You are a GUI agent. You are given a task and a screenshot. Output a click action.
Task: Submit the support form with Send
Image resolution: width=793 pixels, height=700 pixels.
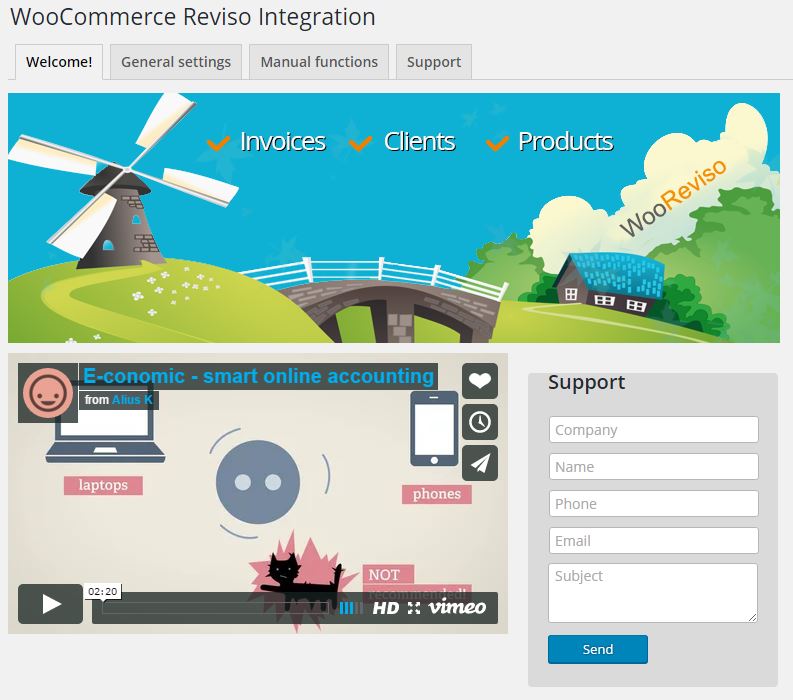tap(598, 649)
